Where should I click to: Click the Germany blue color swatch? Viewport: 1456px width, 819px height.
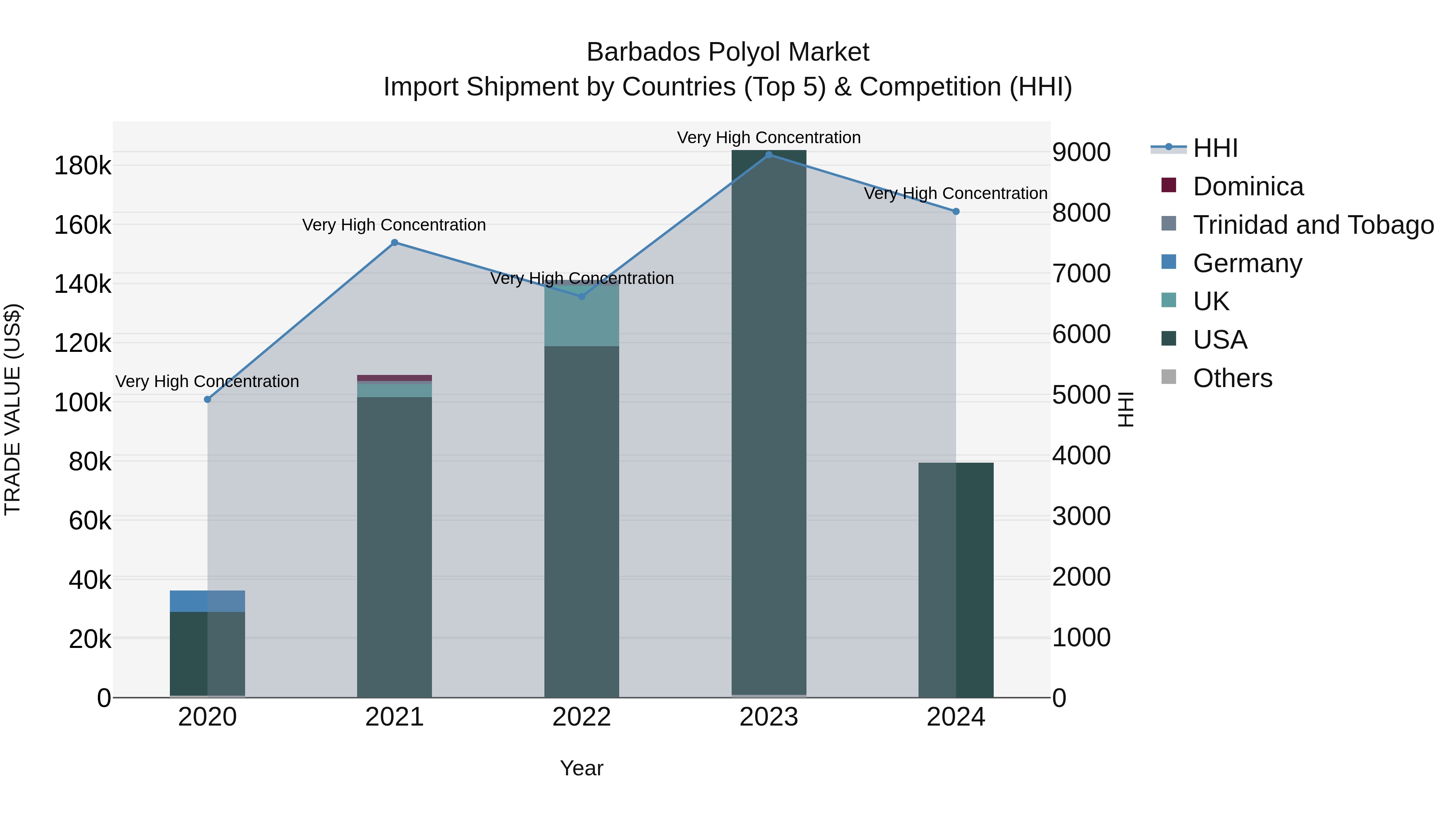point(1168,262)
